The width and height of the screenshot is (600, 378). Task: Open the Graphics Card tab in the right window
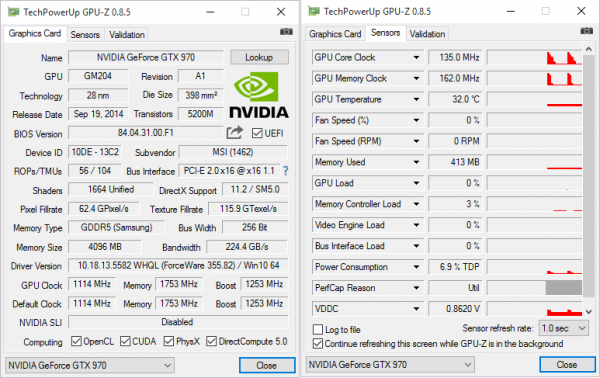[x=335, y=34]
